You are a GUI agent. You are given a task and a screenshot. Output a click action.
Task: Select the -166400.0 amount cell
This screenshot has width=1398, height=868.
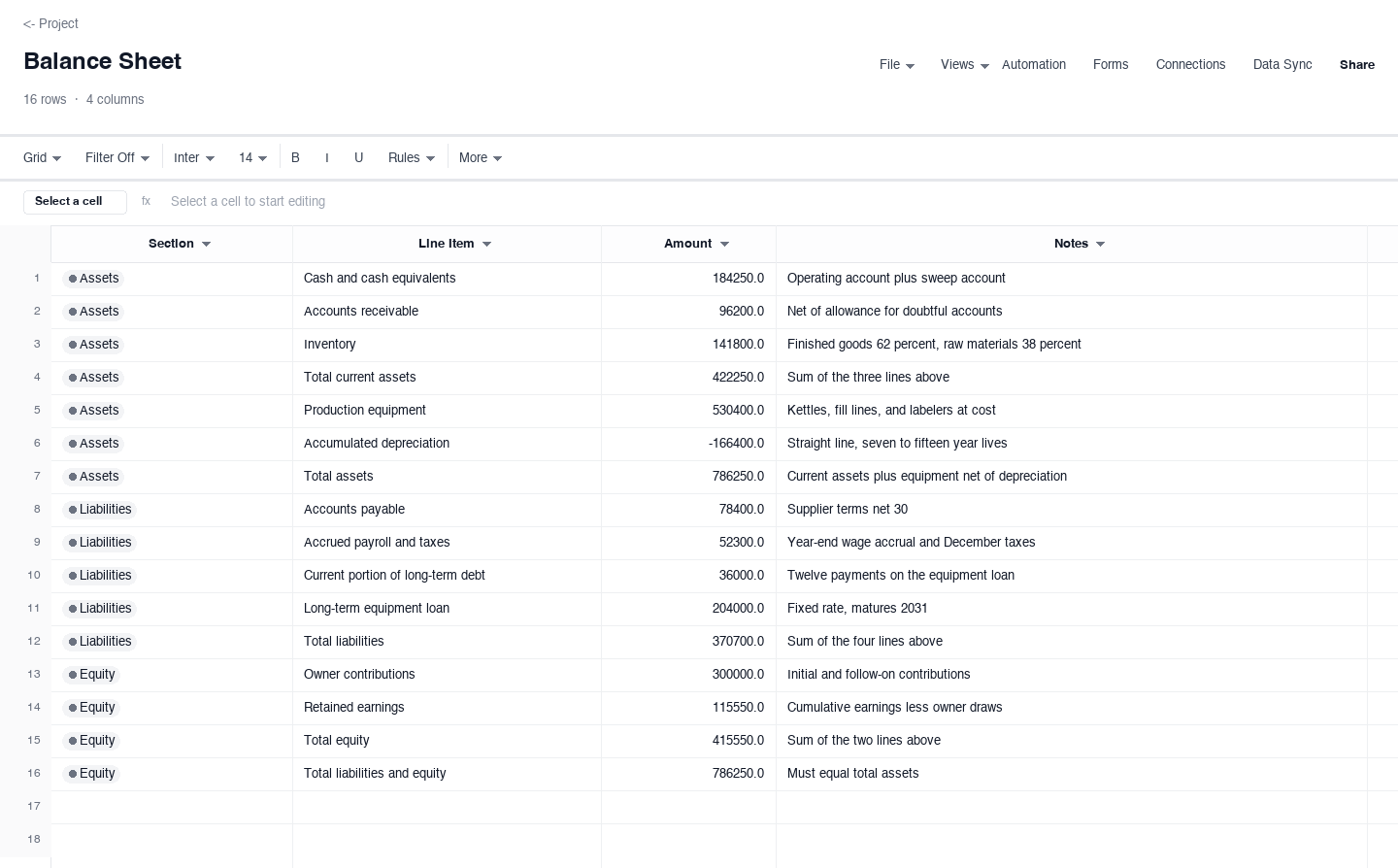[688, 444]
